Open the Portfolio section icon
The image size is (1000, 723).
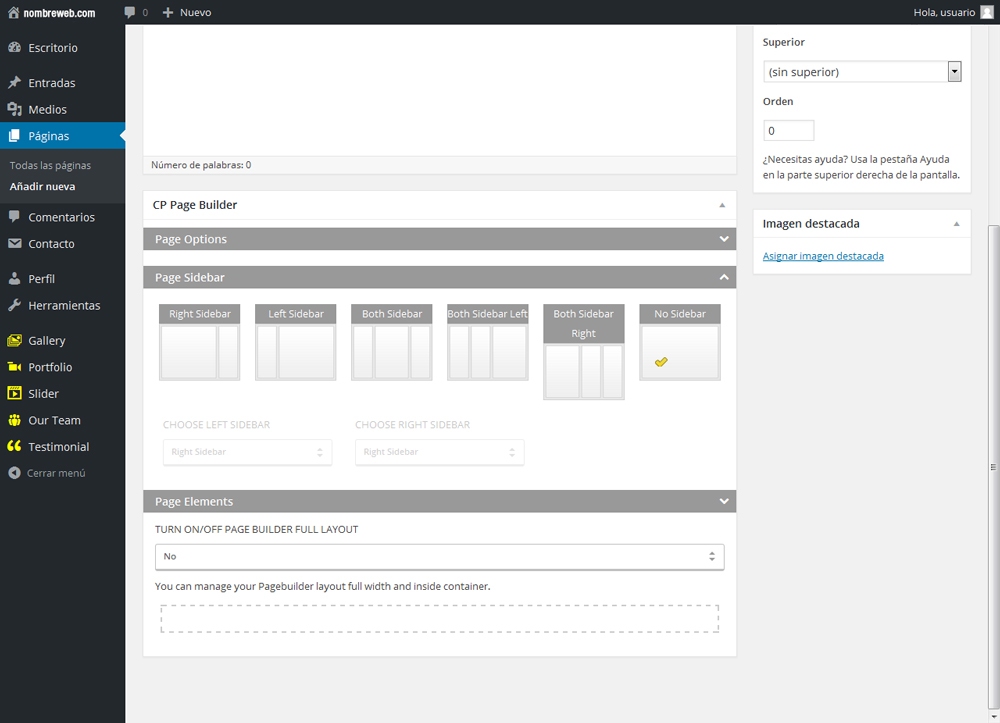tap(14, 367)
